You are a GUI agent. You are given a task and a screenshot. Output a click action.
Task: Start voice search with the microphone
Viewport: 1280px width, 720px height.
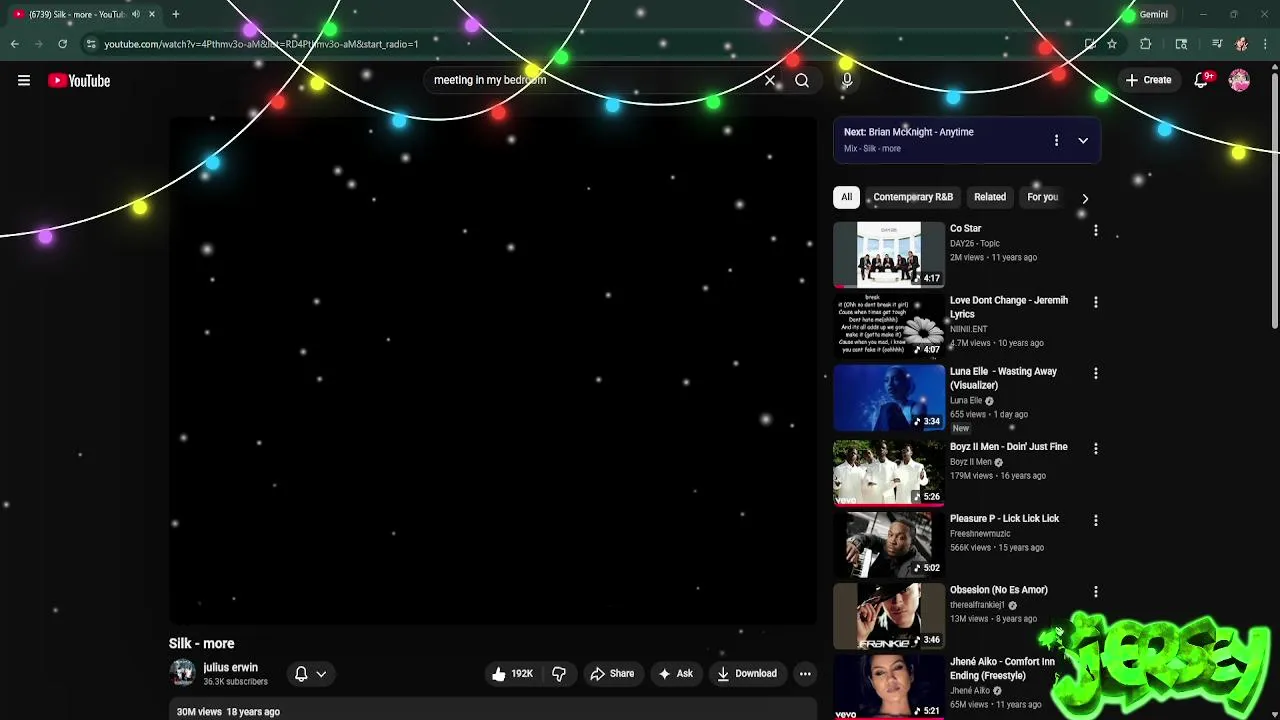(x=846, y=81)
